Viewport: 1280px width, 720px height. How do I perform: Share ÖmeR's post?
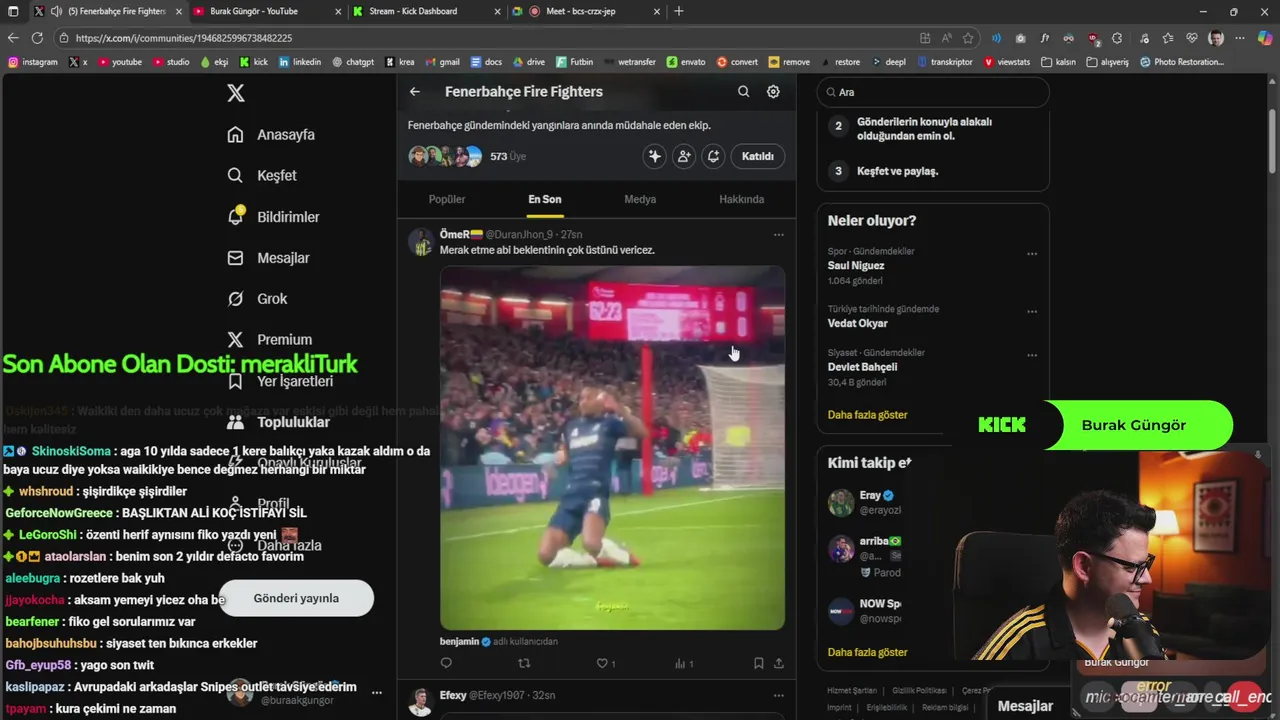coord(778,663)
